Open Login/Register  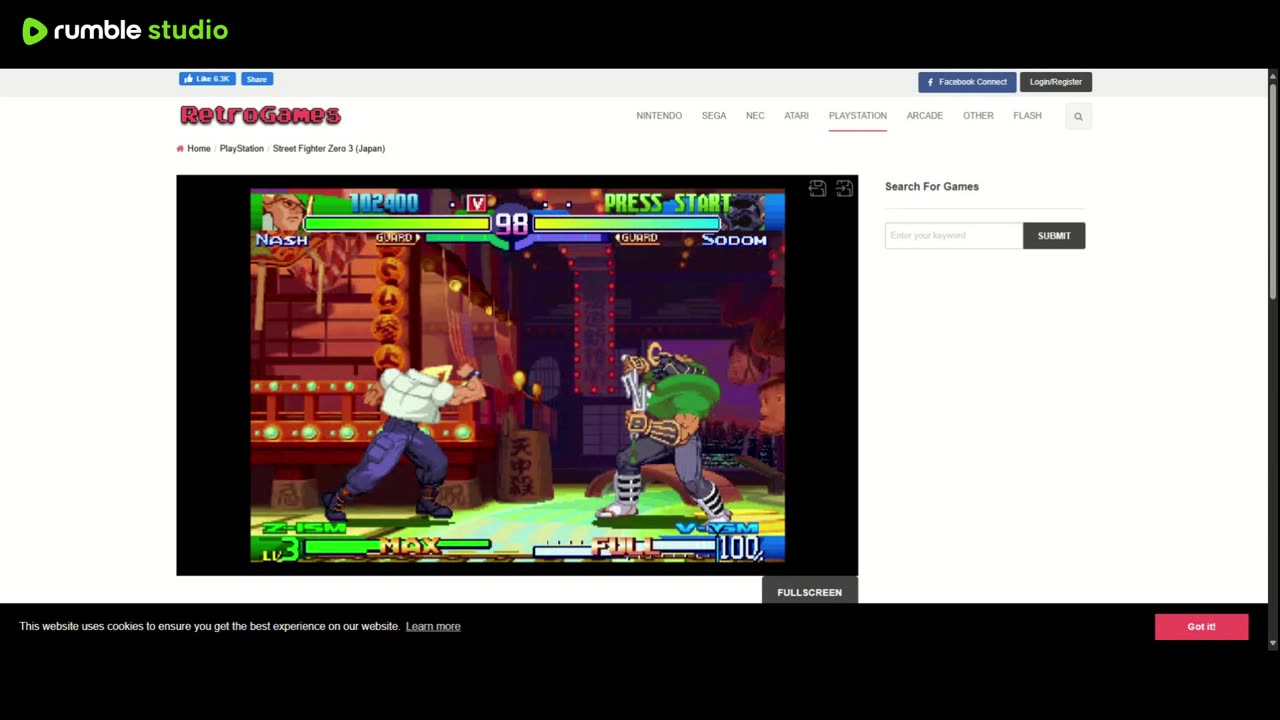(1056, 82)
